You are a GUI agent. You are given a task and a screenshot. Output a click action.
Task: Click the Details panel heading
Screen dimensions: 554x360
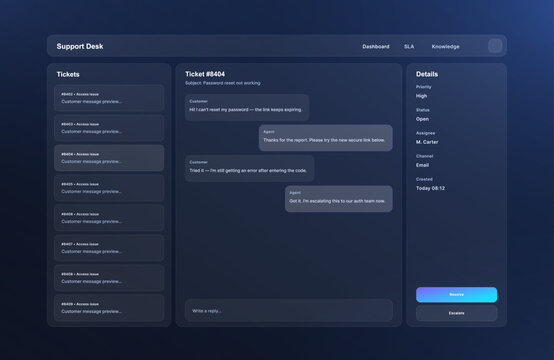pos(427,74)
